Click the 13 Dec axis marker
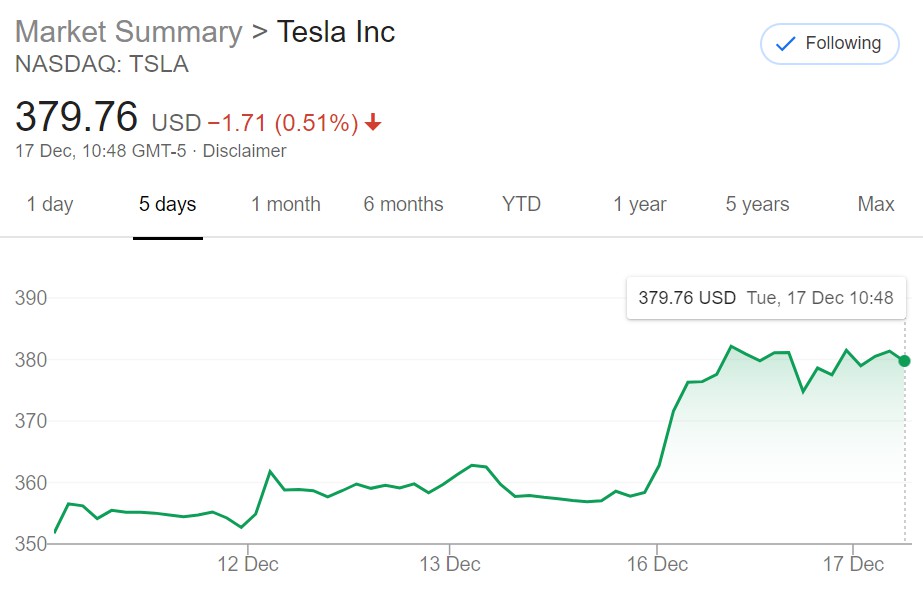Viewport: 923px width, 597px height. 450,564
